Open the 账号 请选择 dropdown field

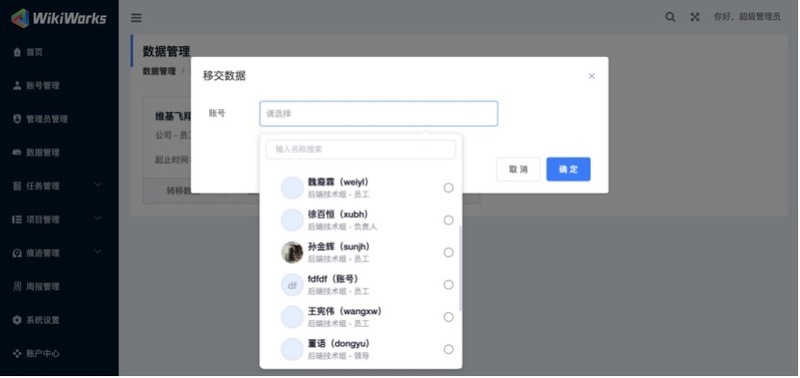(x=379, y=113)
